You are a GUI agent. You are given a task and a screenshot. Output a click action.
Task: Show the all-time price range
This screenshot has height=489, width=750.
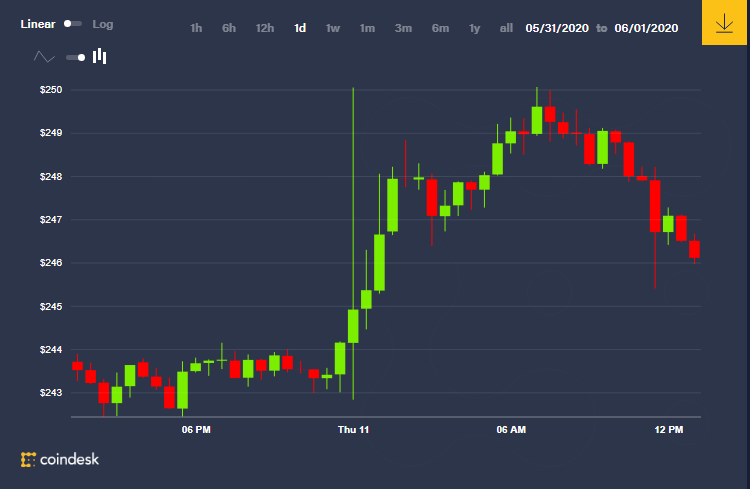pos(506,28)
